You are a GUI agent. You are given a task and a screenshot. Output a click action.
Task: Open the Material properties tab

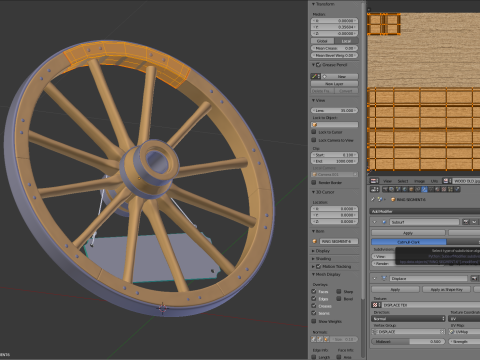click(x=437, y=189)
